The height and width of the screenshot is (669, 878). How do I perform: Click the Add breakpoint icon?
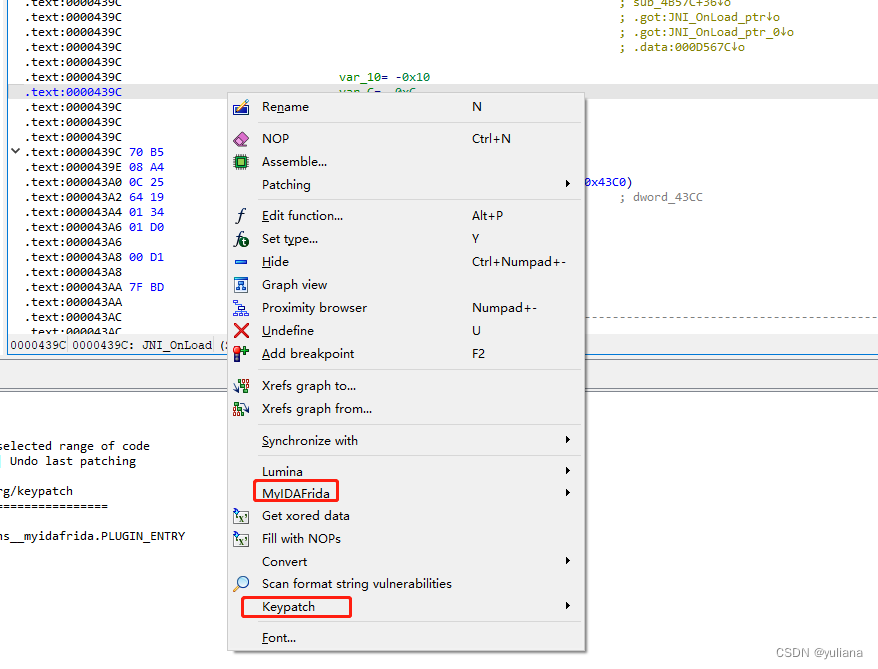pyautogui.click(x=240, y=353)
